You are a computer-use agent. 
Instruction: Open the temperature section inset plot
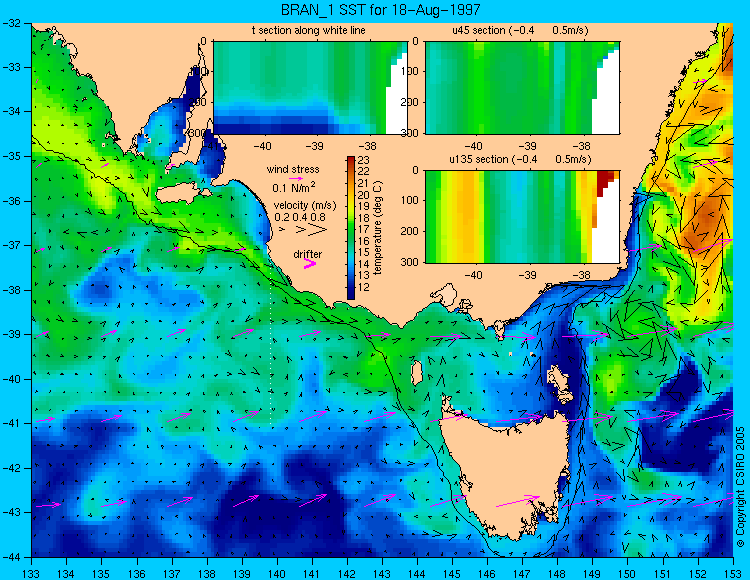310,88
